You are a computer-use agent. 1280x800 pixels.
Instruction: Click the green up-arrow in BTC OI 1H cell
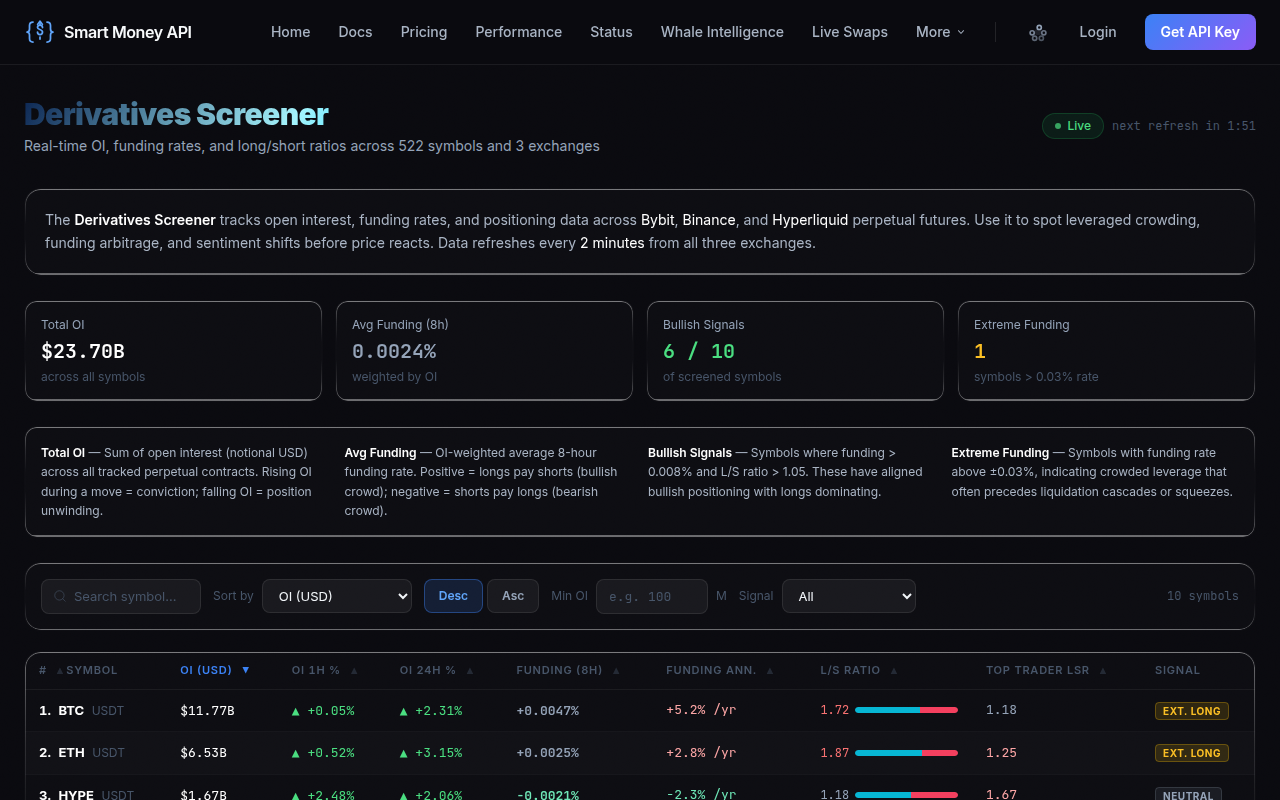(296, 711)
